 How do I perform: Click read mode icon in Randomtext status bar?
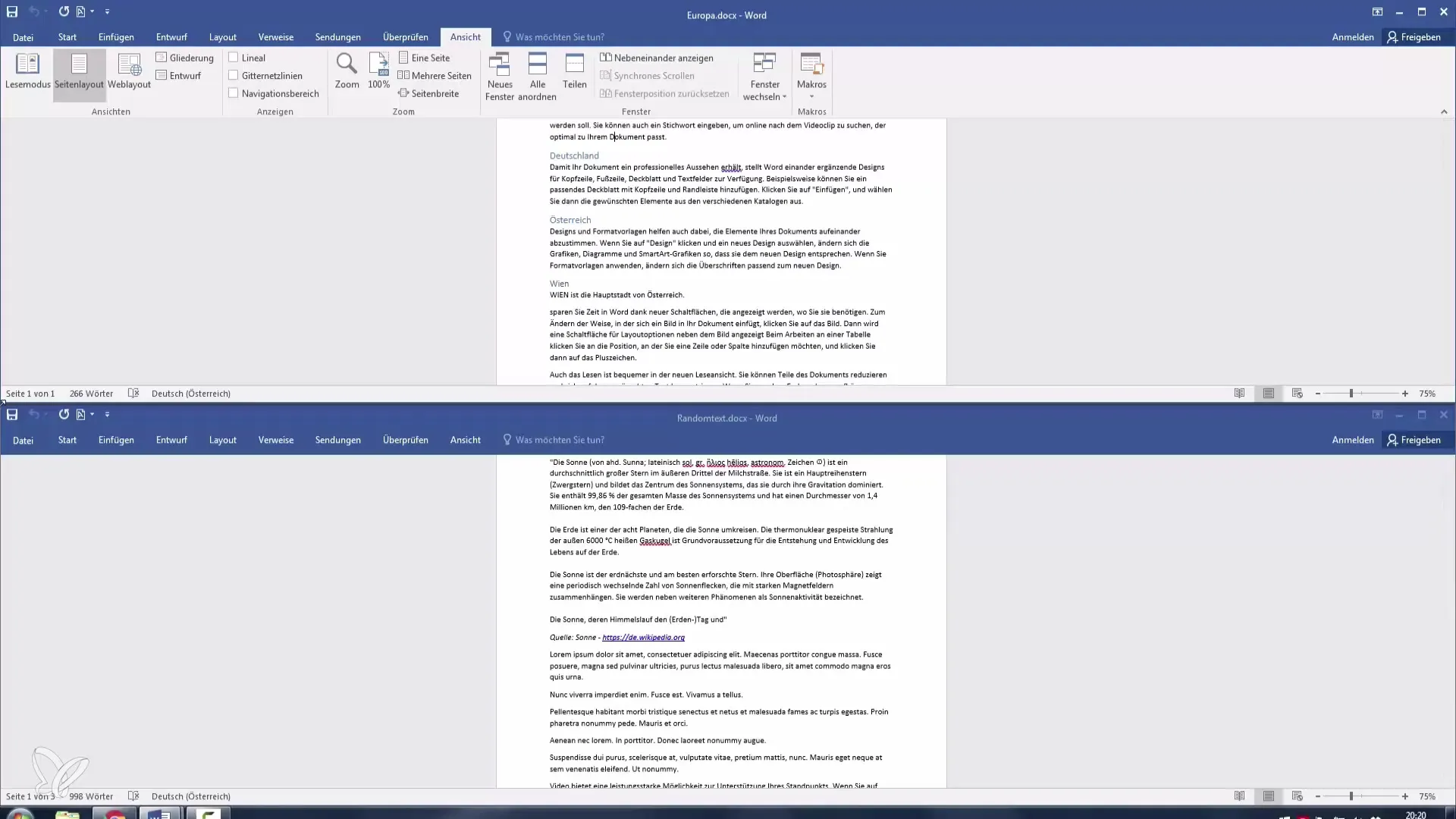coord(1239,796)
